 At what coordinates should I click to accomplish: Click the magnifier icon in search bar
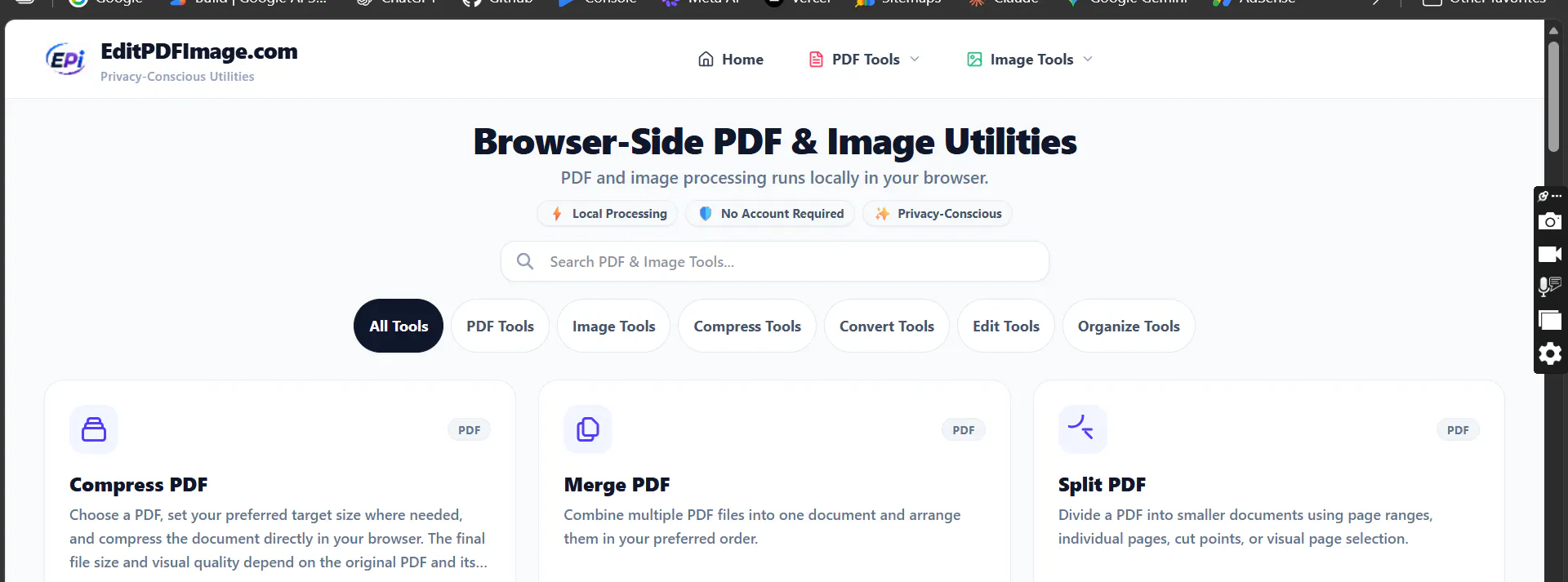coord(525,261)
